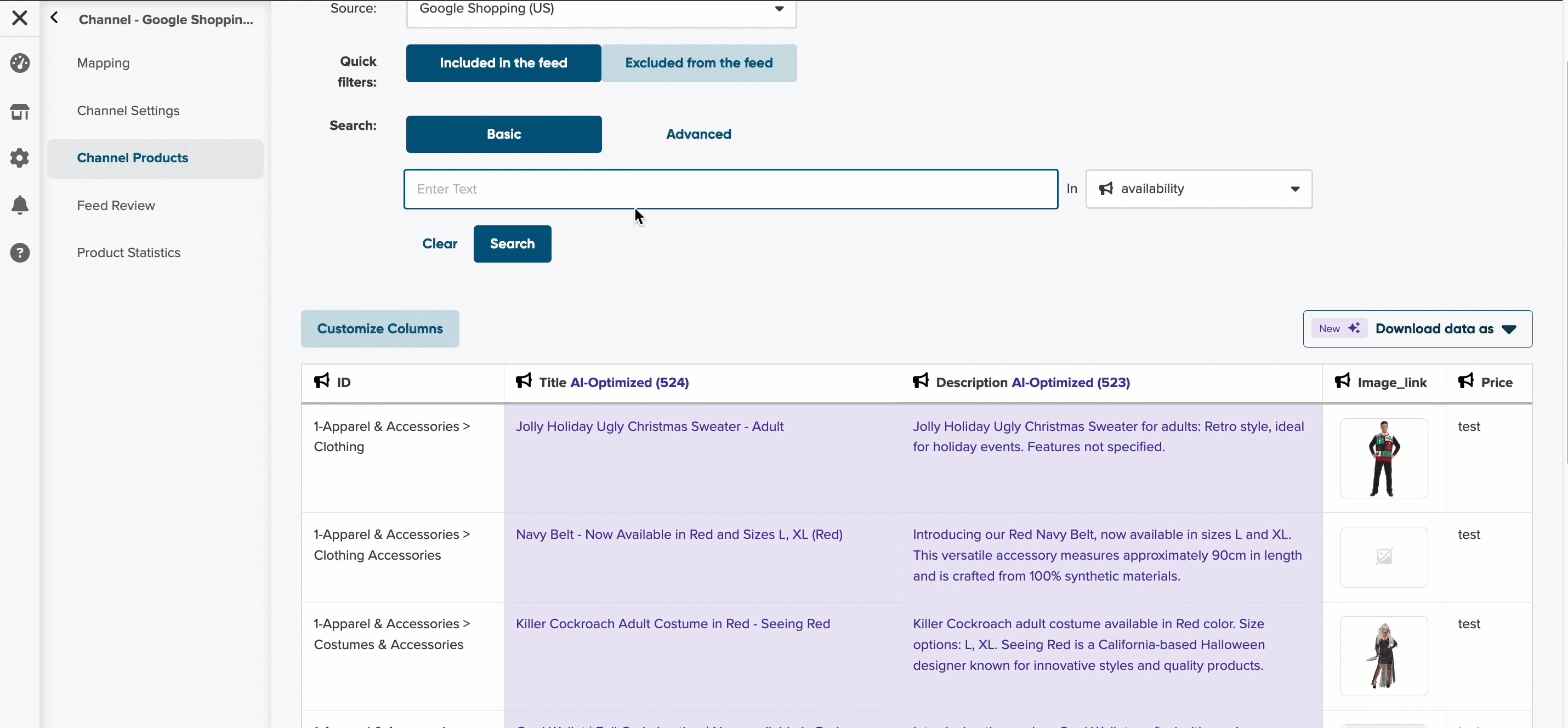Click the megaphone icon in availability dropdown
1568x728 pixels.
coord(1106,189)
